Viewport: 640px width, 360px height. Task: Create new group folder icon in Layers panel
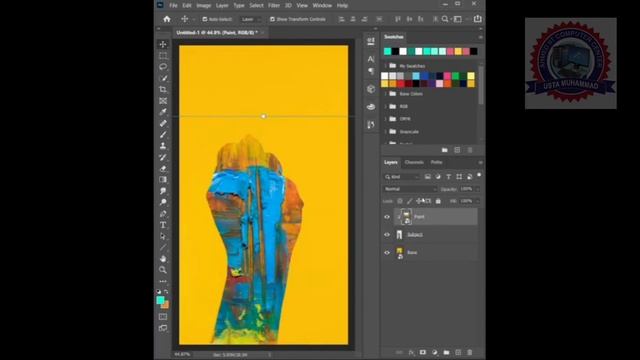pyautogui.click(x=447, y=352)
